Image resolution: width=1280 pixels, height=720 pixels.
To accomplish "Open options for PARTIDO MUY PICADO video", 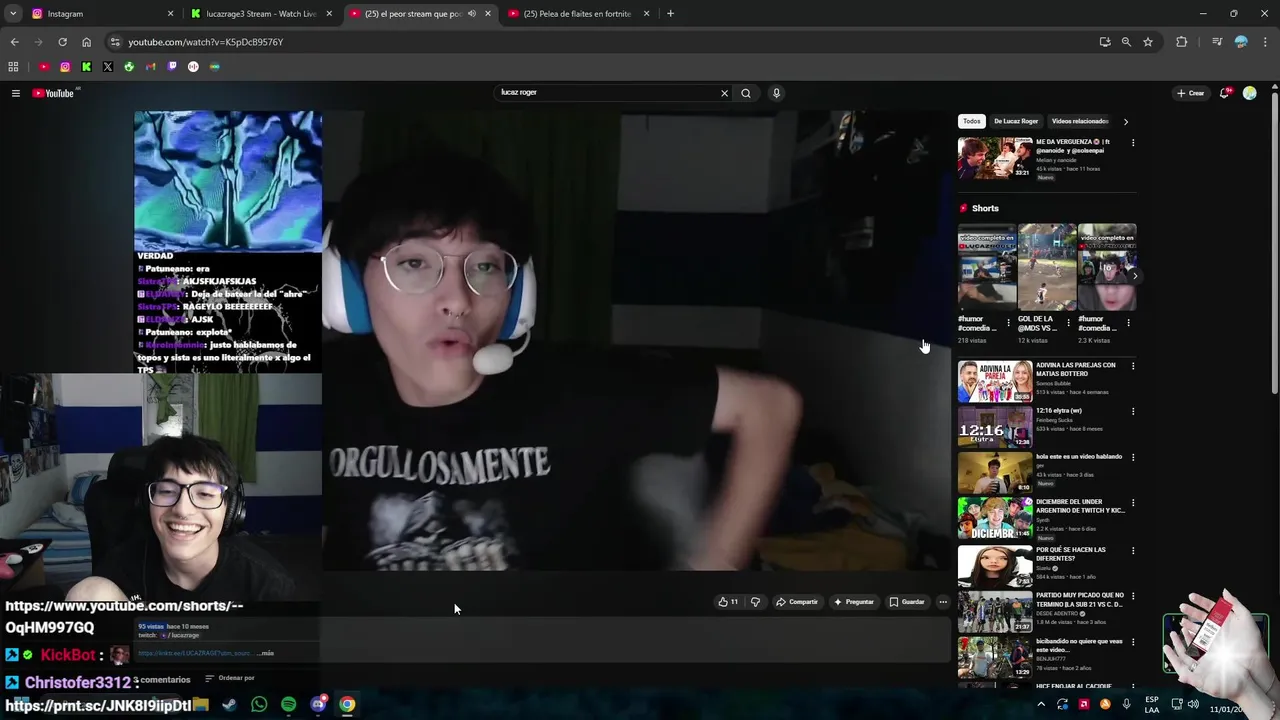I will [x=1132, y=596].
